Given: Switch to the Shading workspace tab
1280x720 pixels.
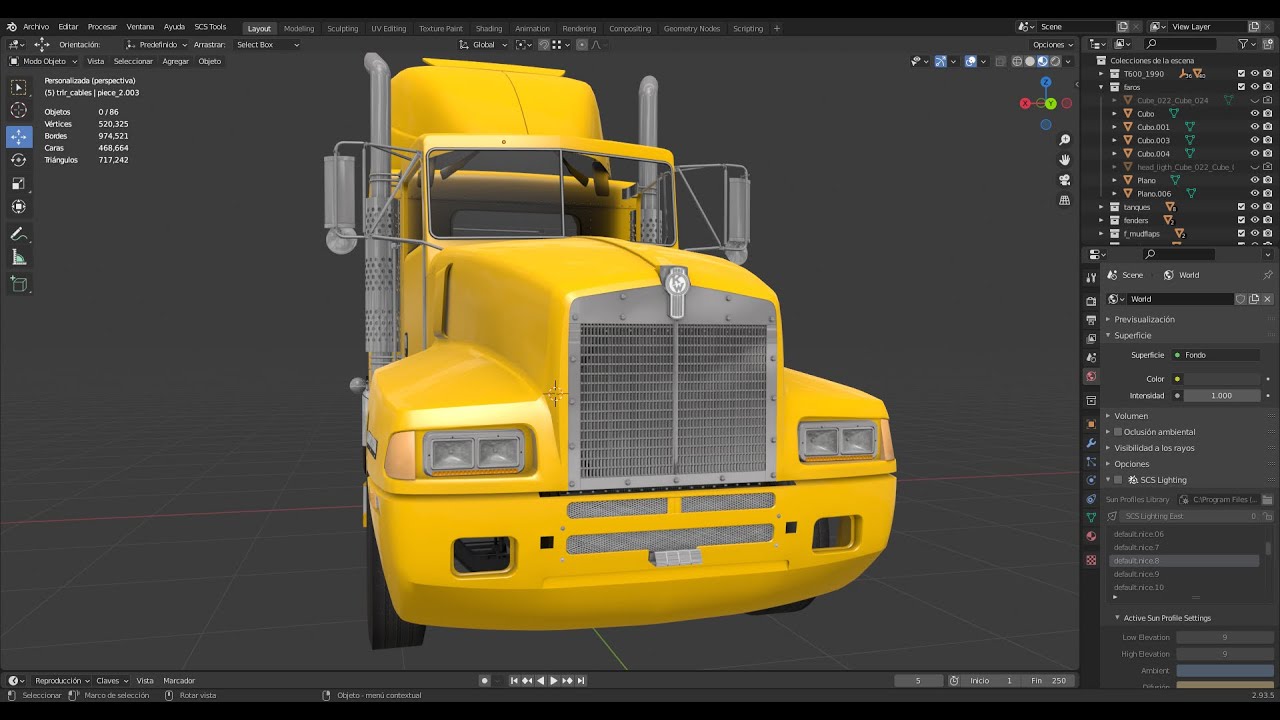Looking at the screenshot, I should pyautogui.click(x=489, y=28).
